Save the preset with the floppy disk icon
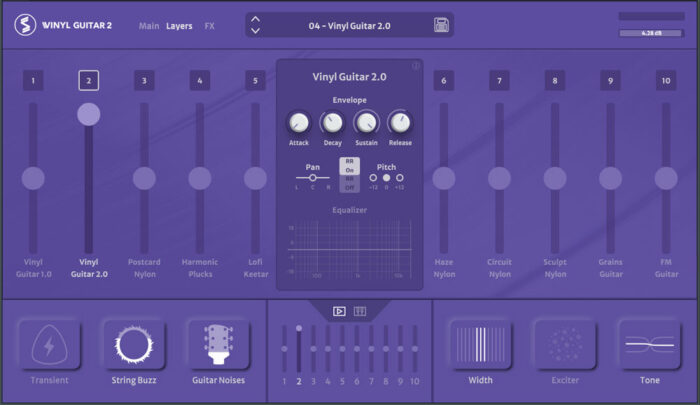700x405 pixels. (x=441, y=25)
